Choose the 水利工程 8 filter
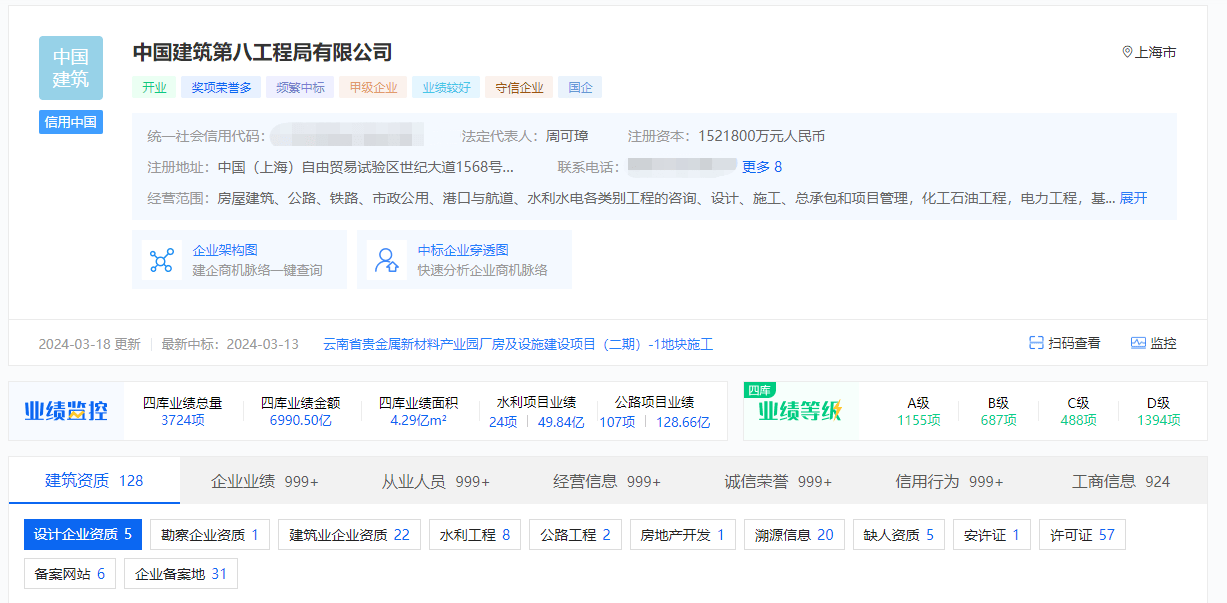The width and height of the screenshot is (1227, 603). point(475,535)
